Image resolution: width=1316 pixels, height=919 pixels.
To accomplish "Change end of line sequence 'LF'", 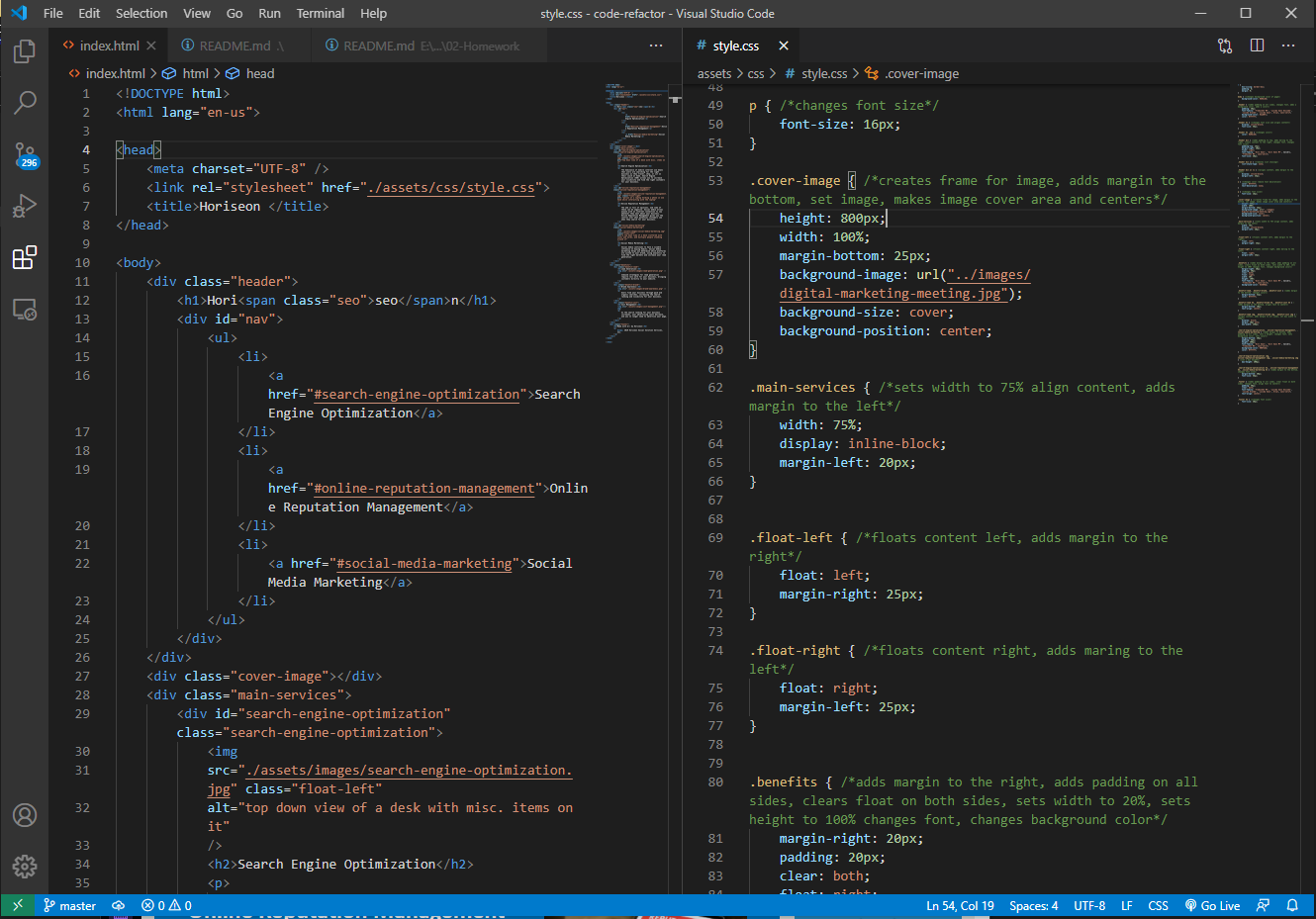I will [x=1126, y=905].
